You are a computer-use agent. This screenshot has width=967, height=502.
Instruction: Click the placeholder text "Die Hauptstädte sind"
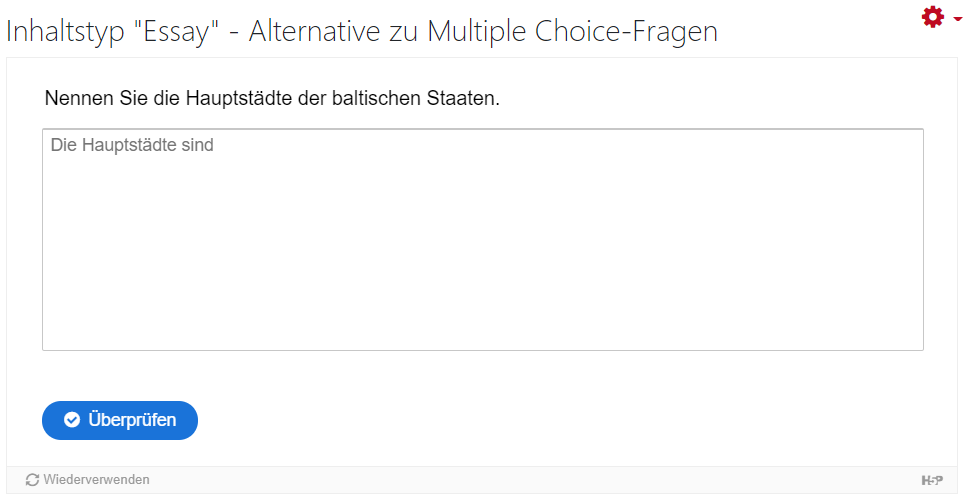click(x=132, y=145)
